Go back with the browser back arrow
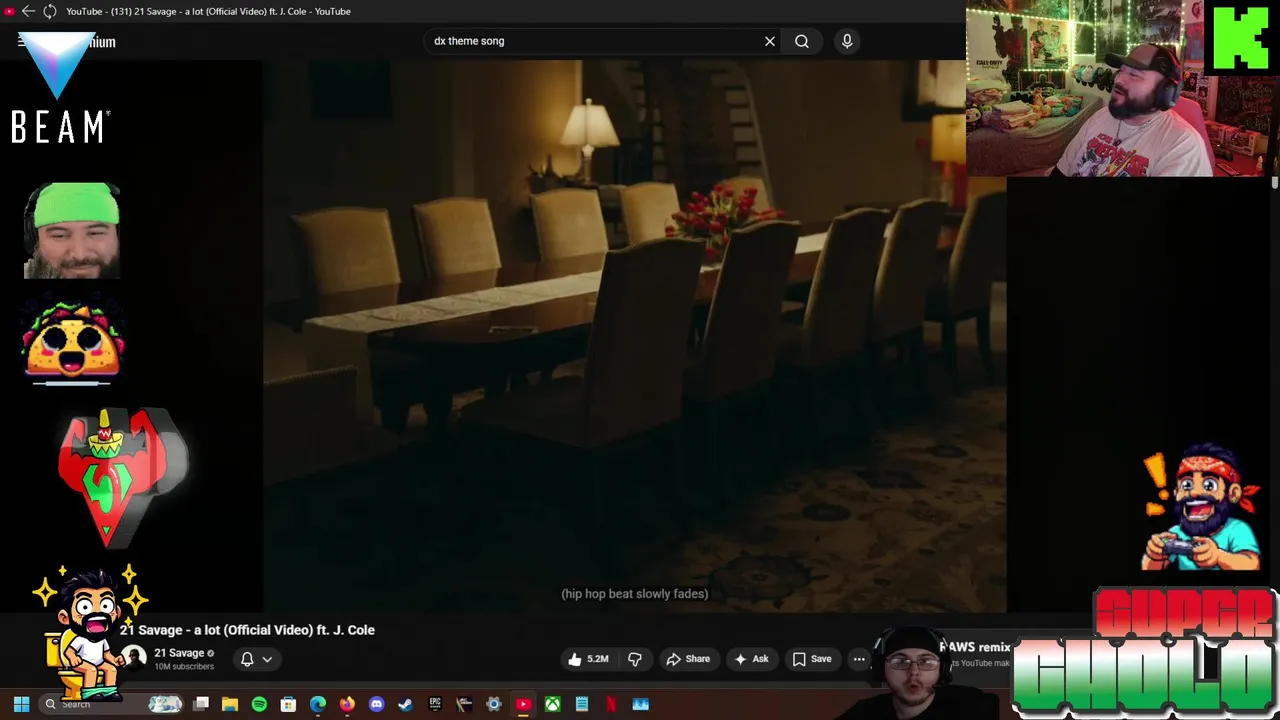The image size is (1280, 720). (x=29, y=11)
